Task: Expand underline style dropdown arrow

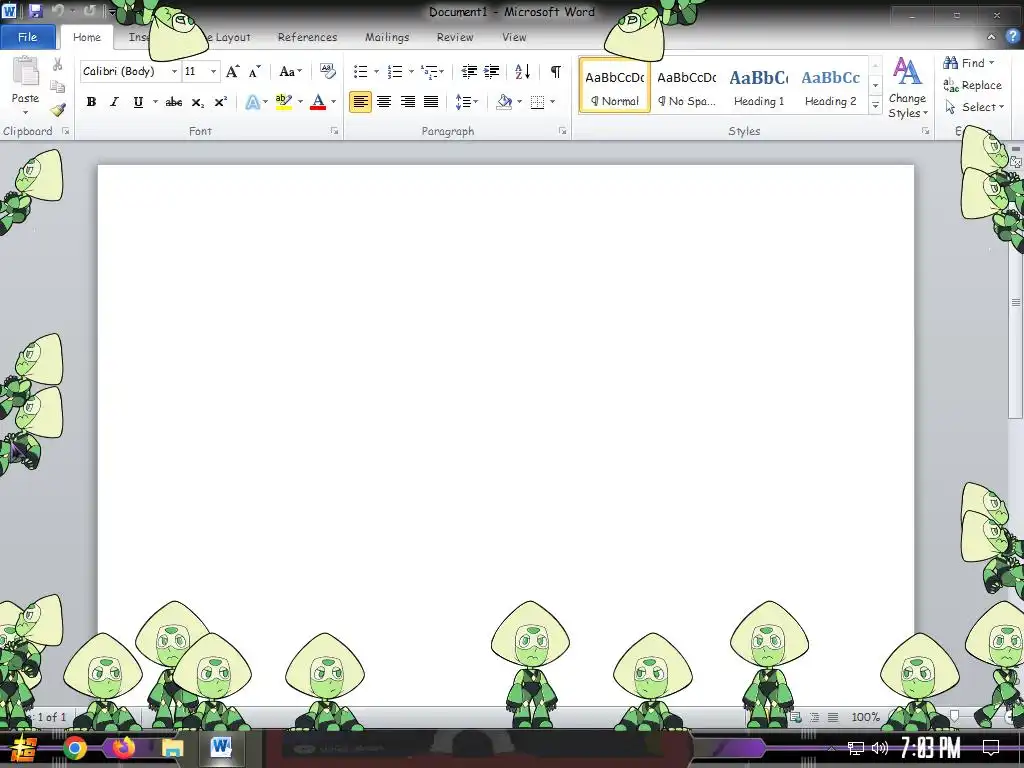Action: (x=155, y=102)
